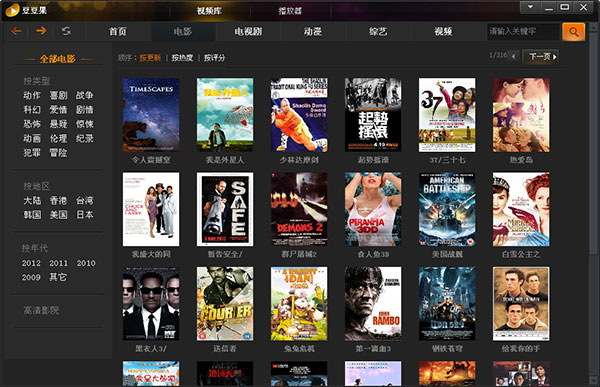Click the keyword search input field
Viewport: 600px width, 387px height.
523,31
